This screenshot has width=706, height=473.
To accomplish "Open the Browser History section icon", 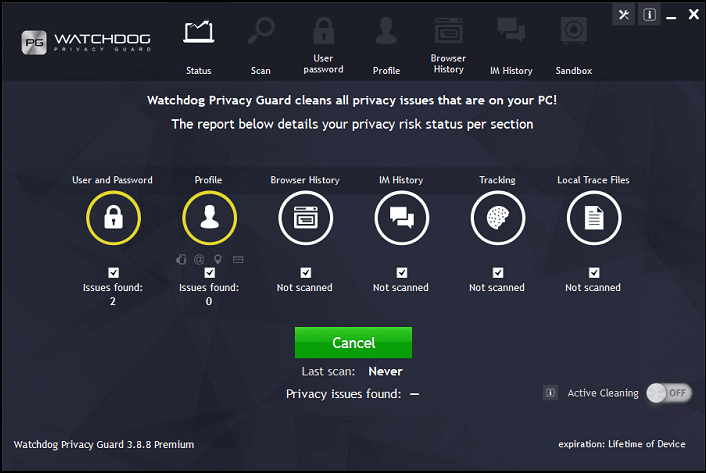I will [305, 219].
